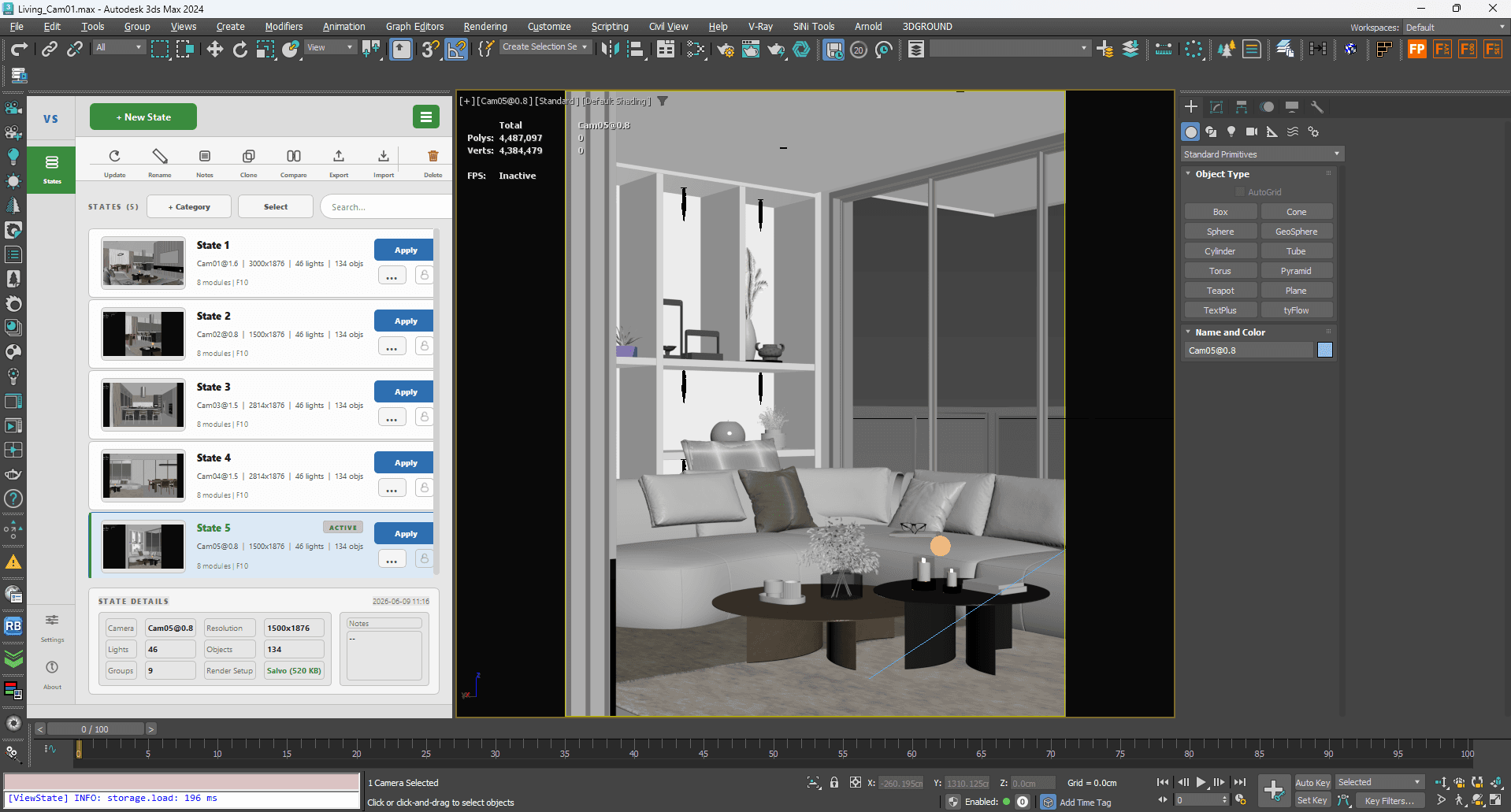
Task: Click the State 4 thumbnail
Action: [x=143, y=476]
